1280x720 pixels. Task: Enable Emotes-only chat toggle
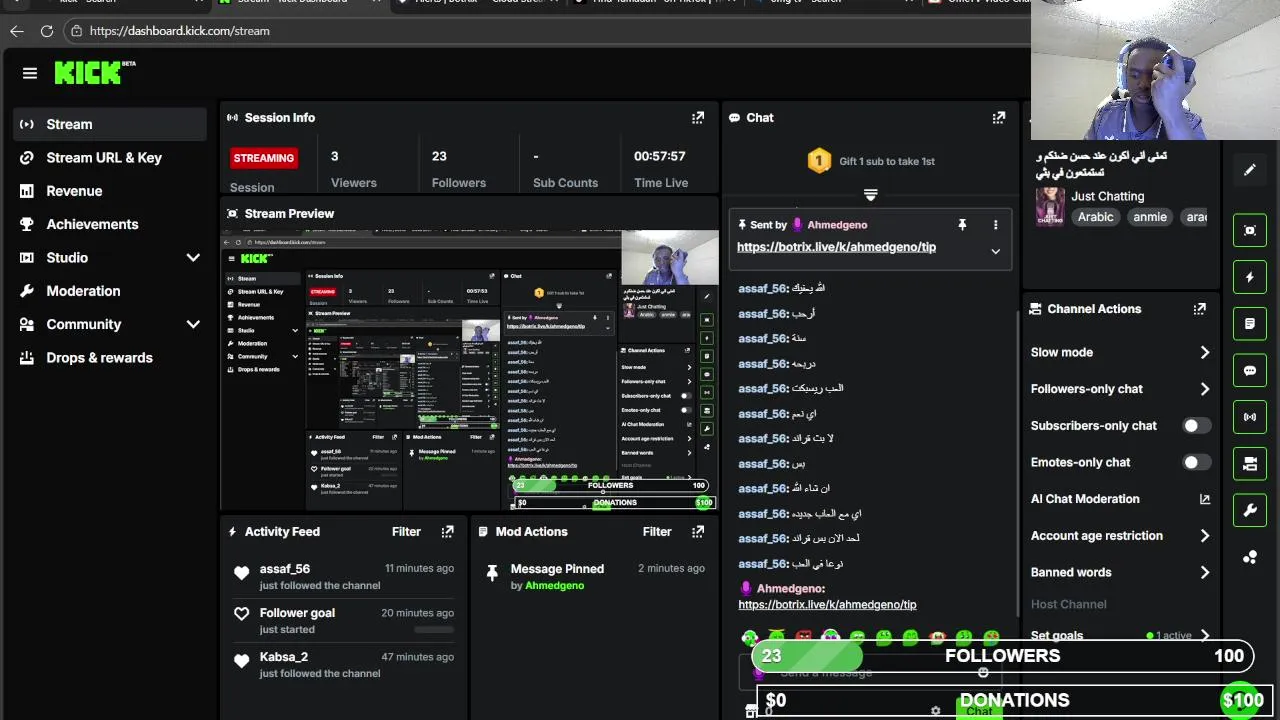click(1196, 462)
